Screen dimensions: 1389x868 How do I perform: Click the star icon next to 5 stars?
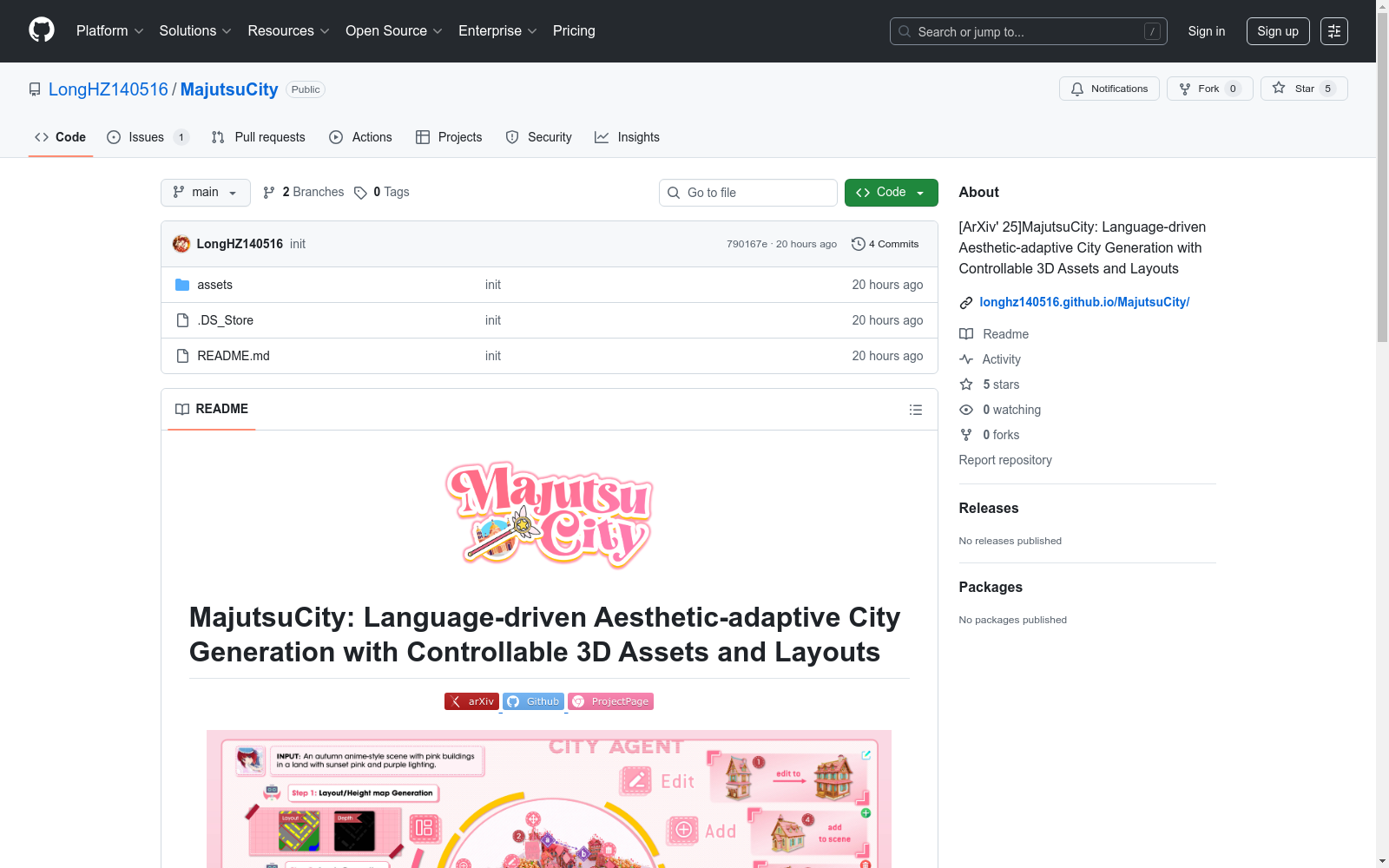(x=966, y=385)
